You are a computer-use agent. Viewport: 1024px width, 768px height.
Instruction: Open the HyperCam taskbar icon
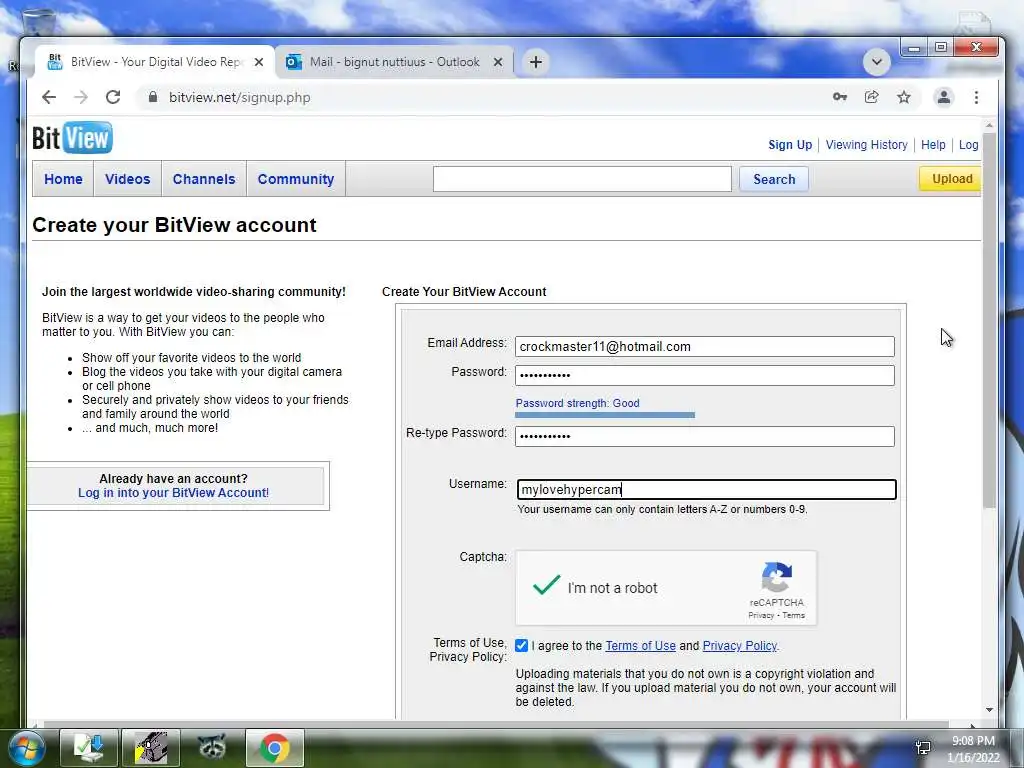(151, 748)
